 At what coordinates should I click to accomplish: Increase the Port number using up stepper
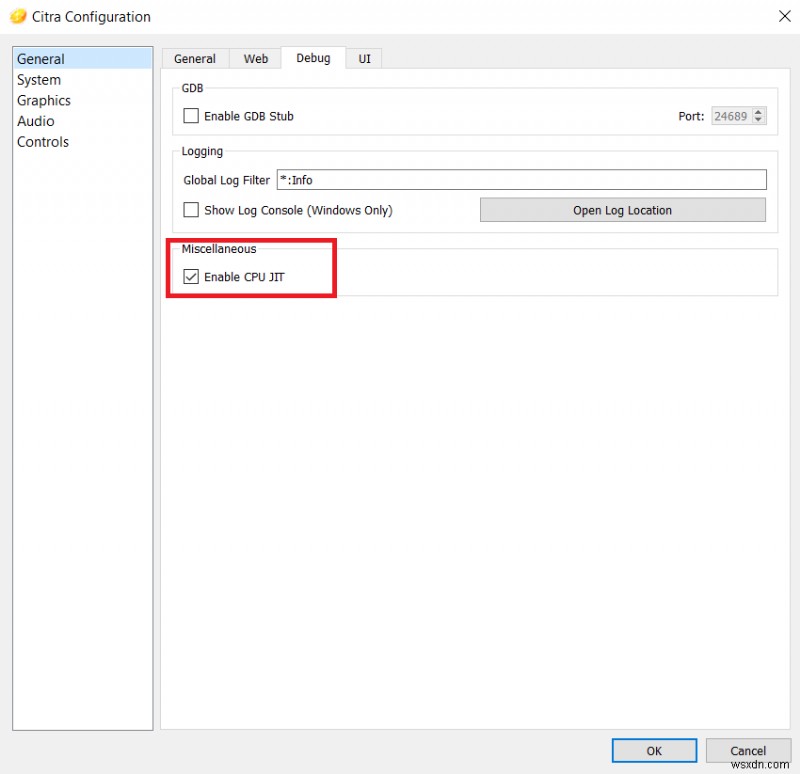pos(760,111)
